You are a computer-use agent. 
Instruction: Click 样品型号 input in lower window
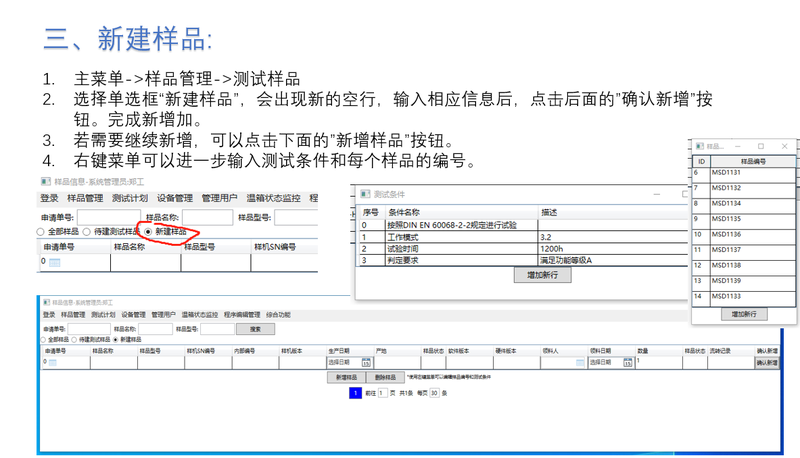click(217, 329)
